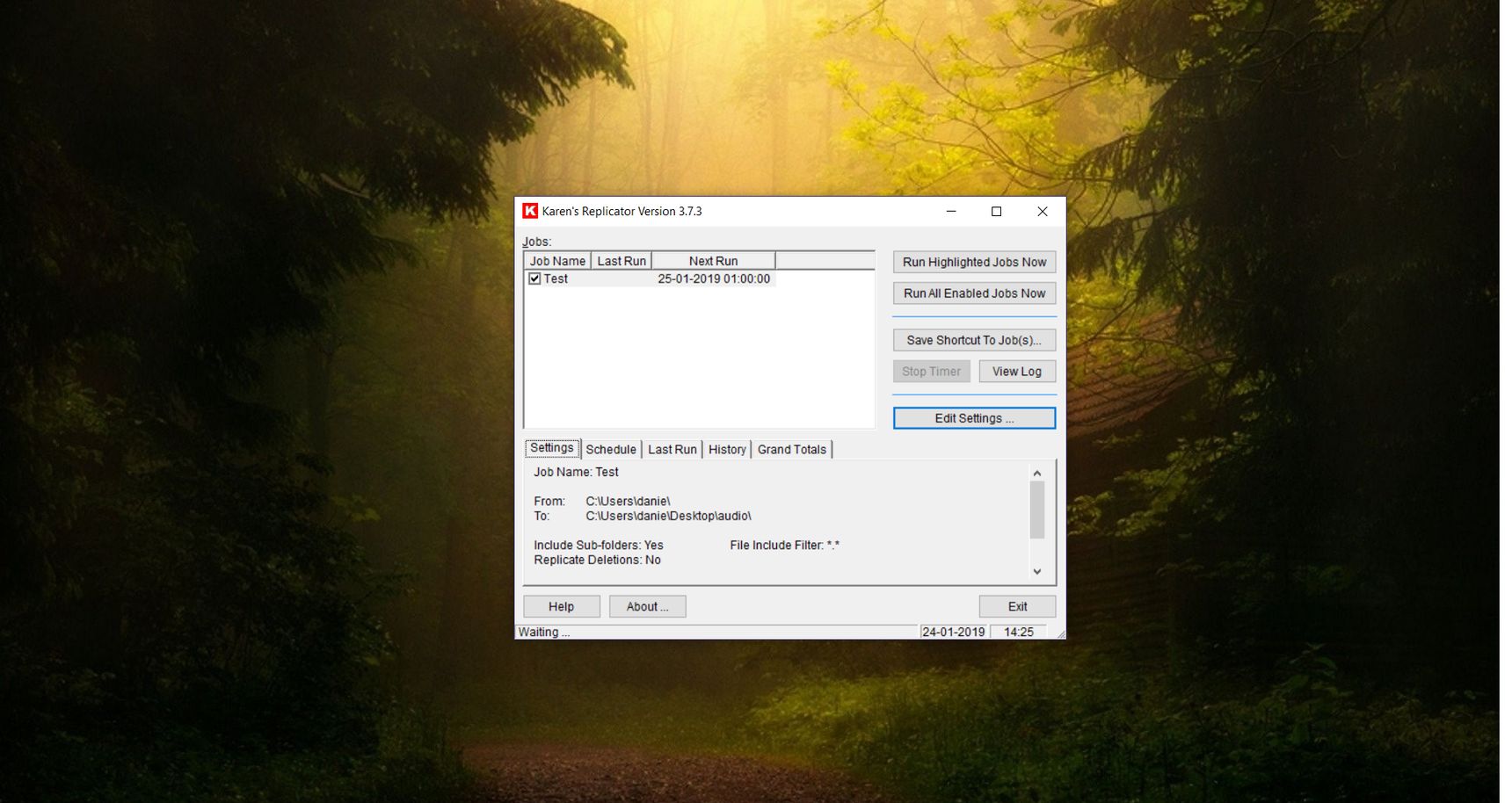View the Grand Totals tab
The width and height of the screenshot is (1512, 803).
pyautogui.click(x=792, y=450)
